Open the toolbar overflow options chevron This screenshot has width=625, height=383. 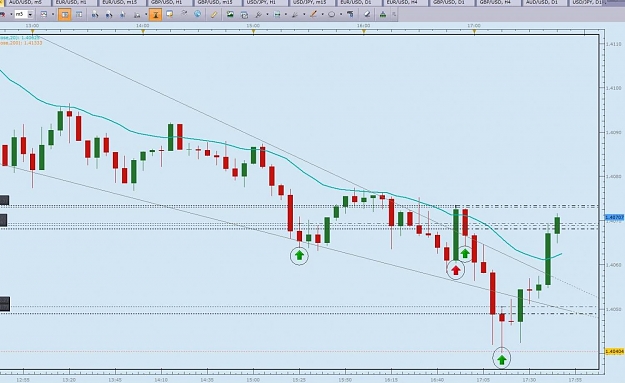coord(394,14)
